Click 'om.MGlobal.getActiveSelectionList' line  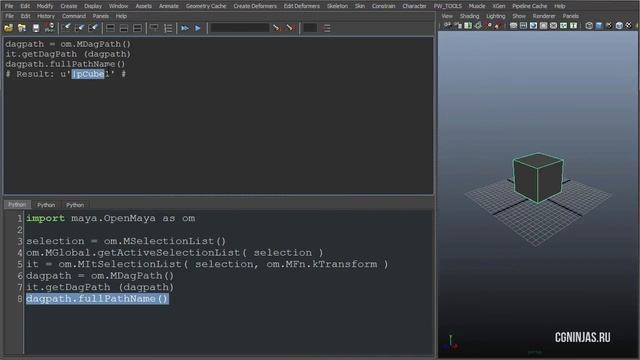click(x=175, y=253)
